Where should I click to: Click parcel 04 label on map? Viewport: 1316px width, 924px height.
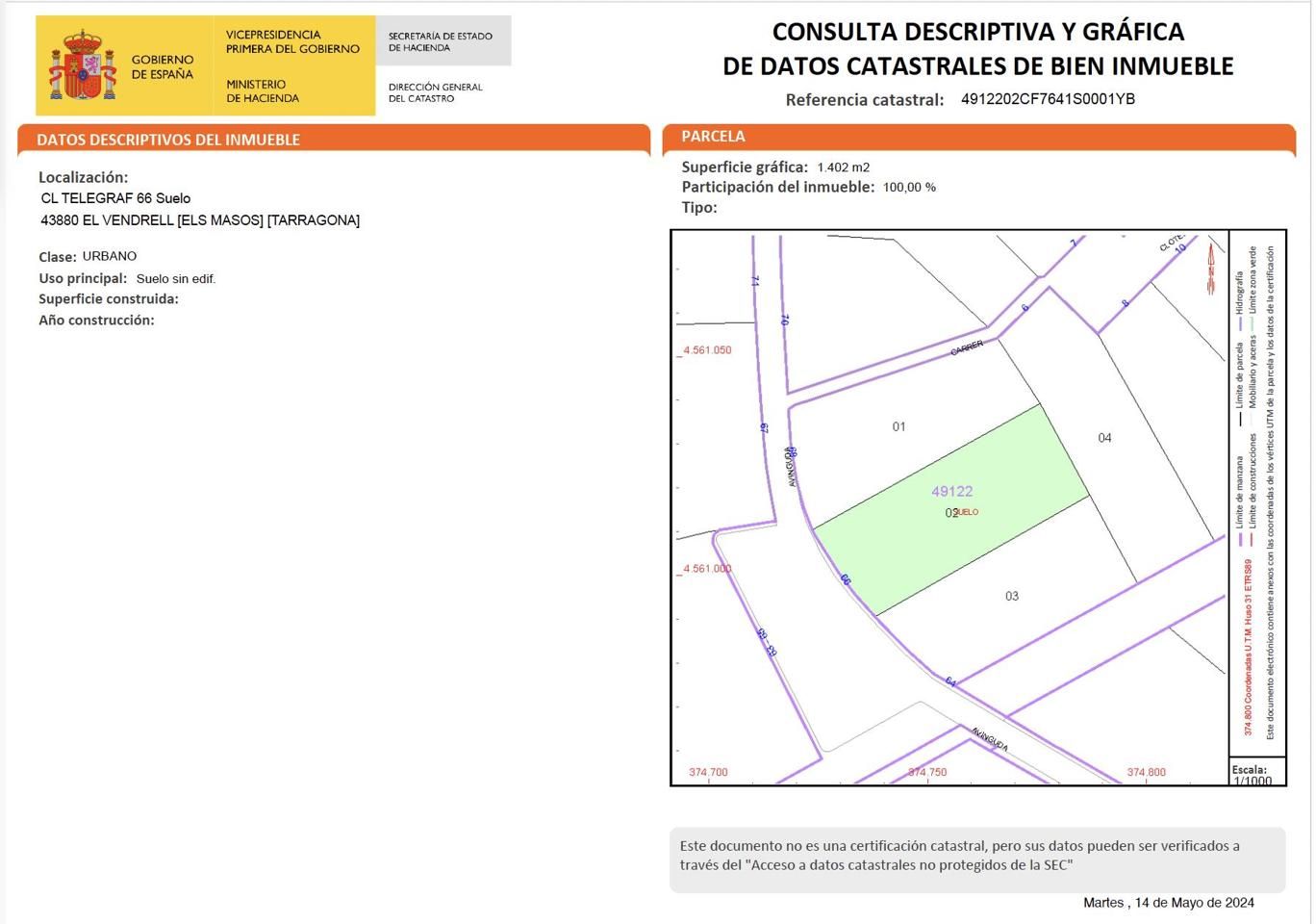pos(1104,438)
